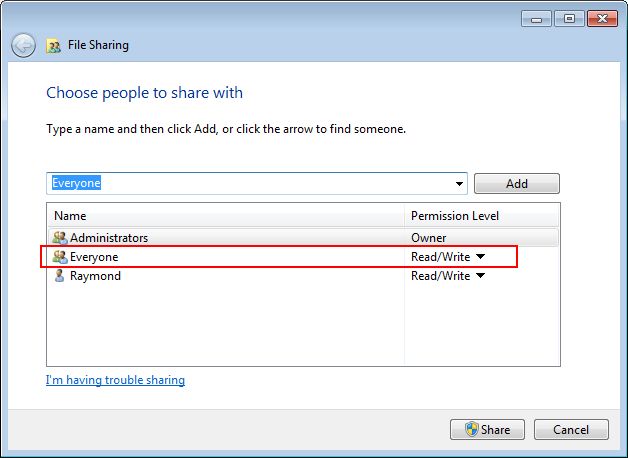Click the Everyone group icon
Image resolution: width=628 pixels, height=458 pixels.
point(60,257)
